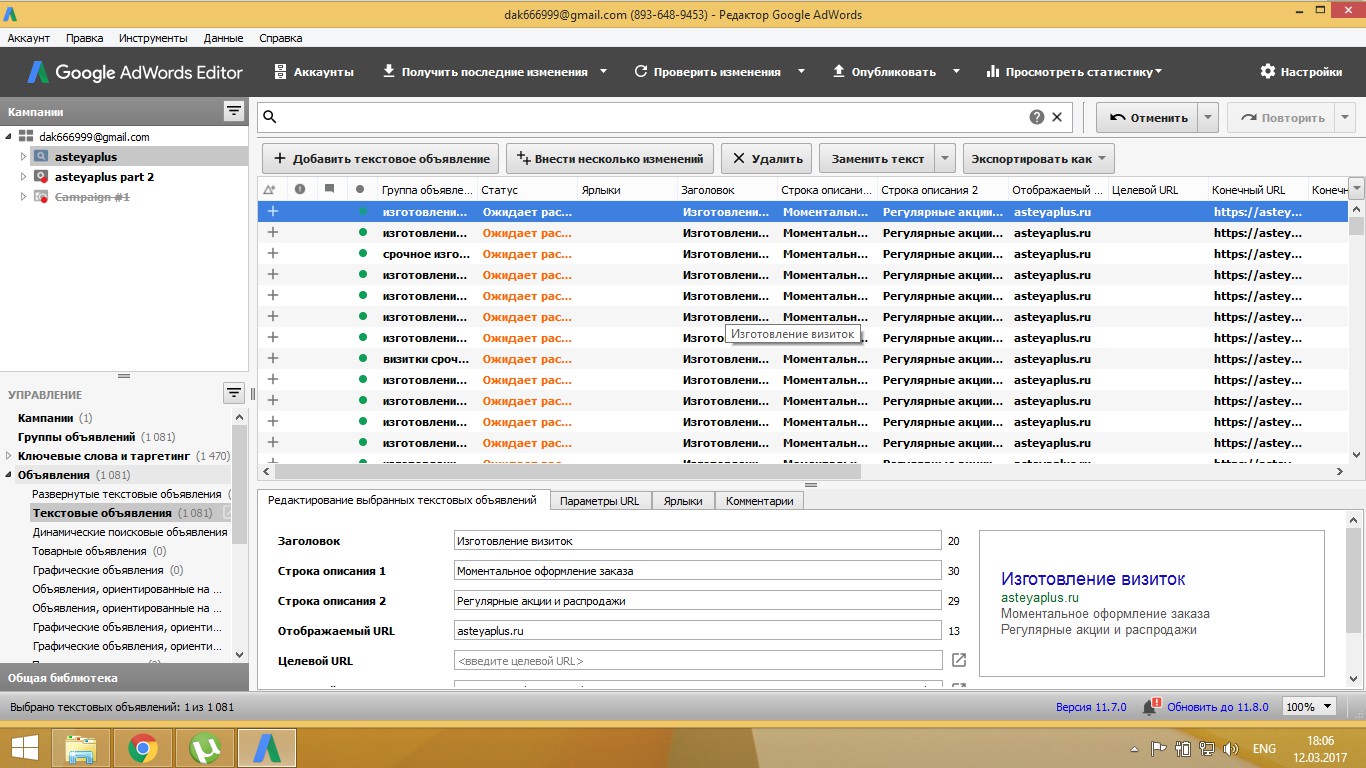
Task: Click the filter icon beside УПРАВЛЕНИЕ
Action: click(x=234, y=393)
